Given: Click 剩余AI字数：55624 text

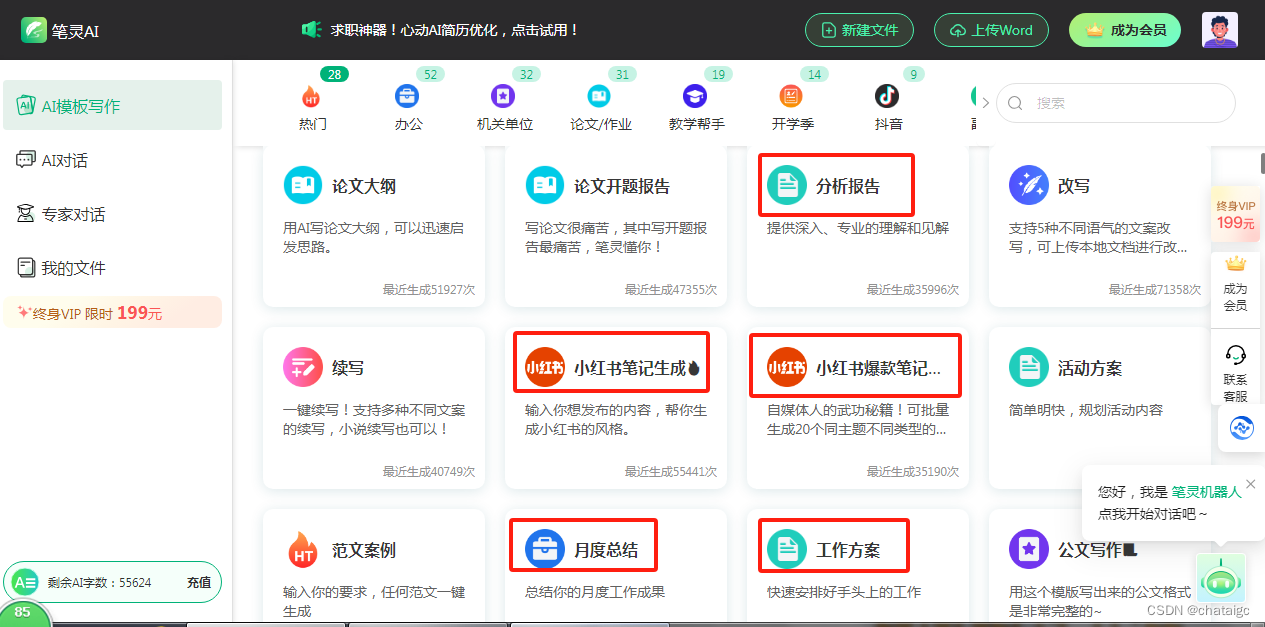Looking at the screenshot, I should pos(99,582).
